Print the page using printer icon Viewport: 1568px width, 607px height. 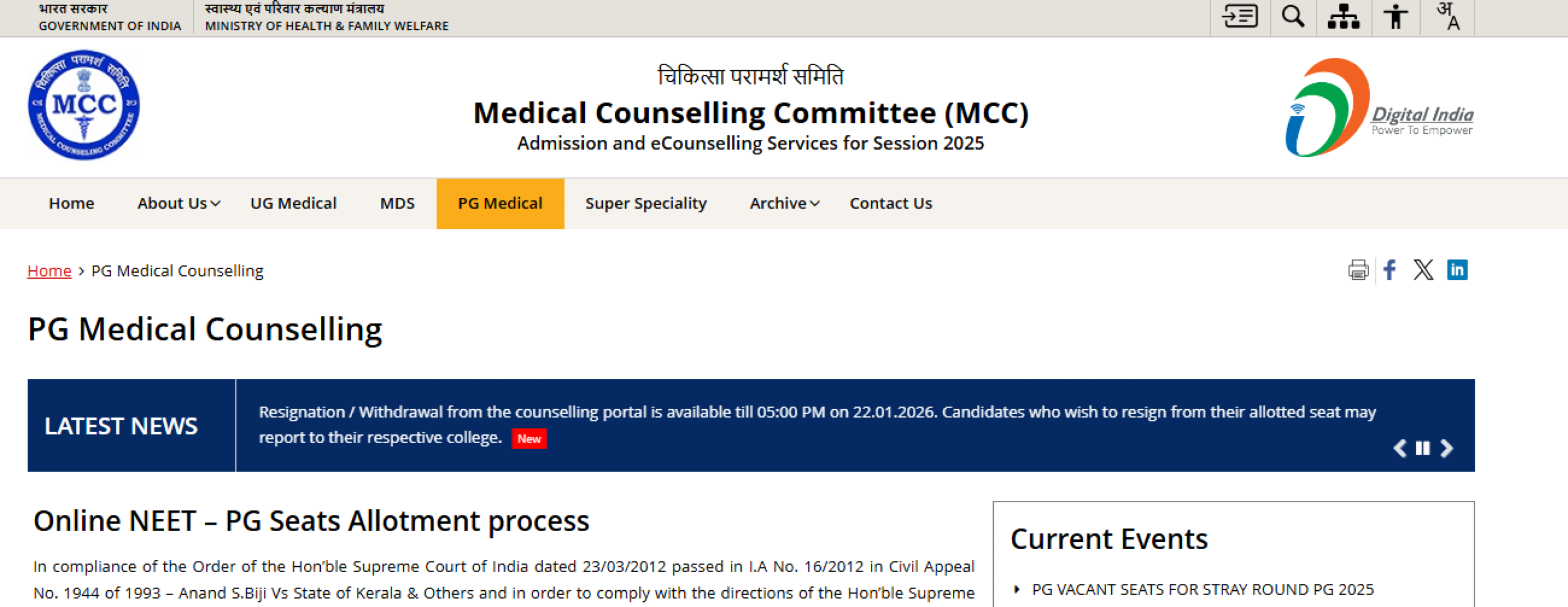[x=1358, y=270]
